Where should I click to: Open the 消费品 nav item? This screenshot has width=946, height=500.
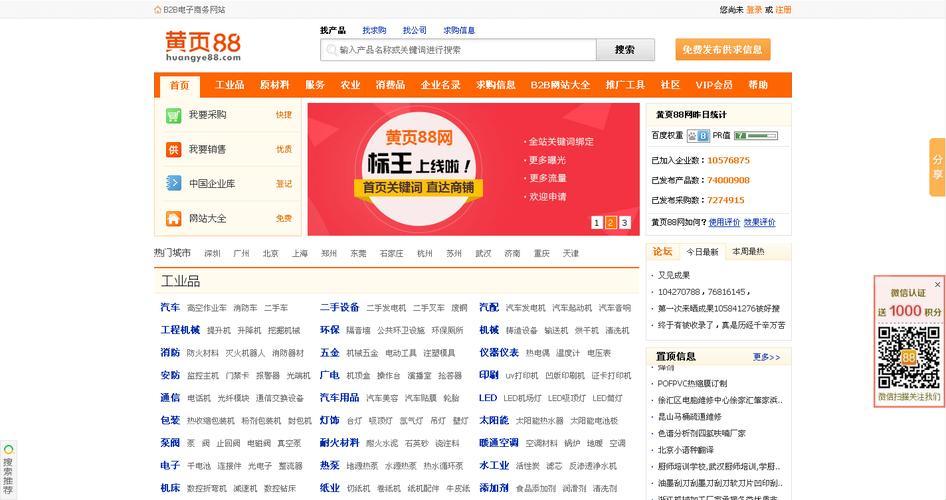tap(390, 85)
